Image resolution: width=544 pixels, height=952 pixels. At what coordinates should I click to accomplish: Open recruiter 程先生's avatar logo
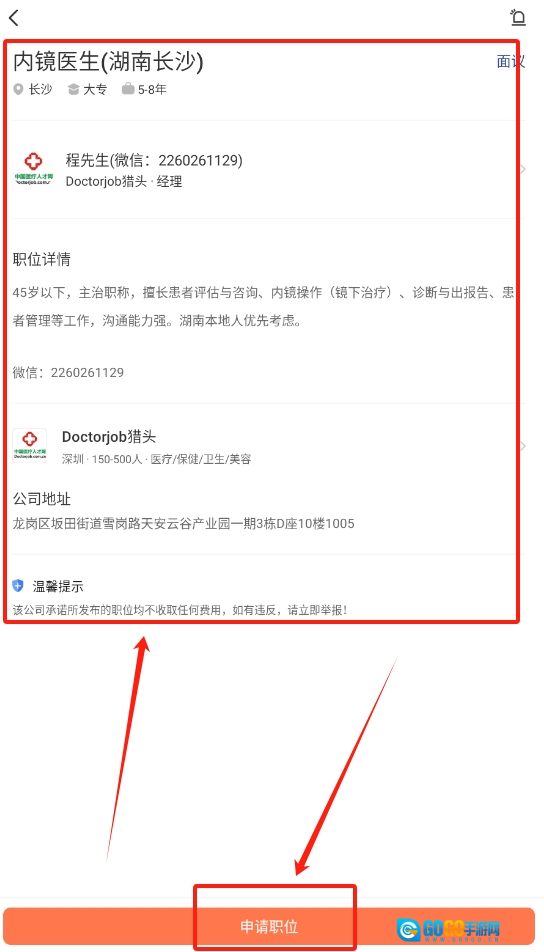[x=33, y=169]
